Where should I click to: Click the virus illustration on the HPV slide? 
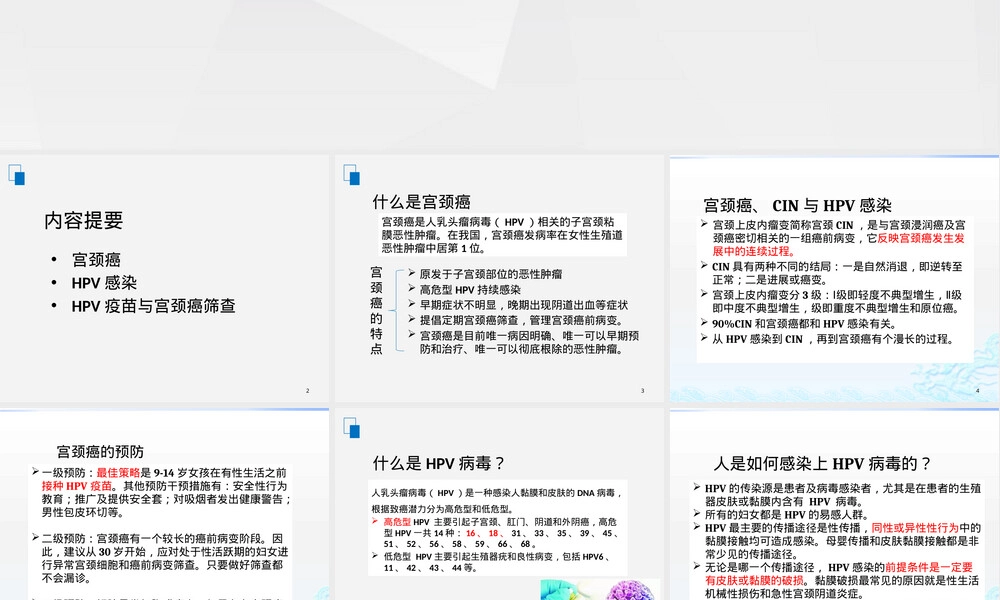(599, 589)
